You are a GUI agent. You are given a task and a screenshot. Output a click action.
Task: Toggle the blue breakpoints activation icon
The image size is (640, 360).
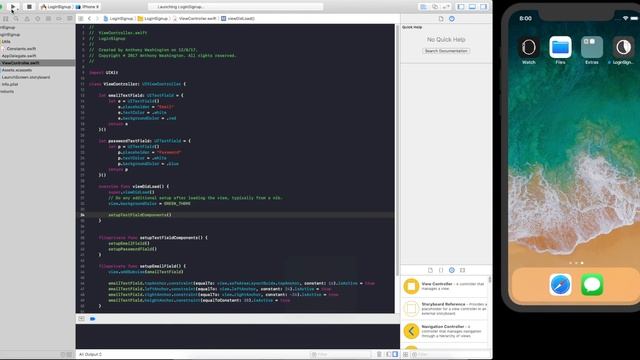tap(93, 319)
